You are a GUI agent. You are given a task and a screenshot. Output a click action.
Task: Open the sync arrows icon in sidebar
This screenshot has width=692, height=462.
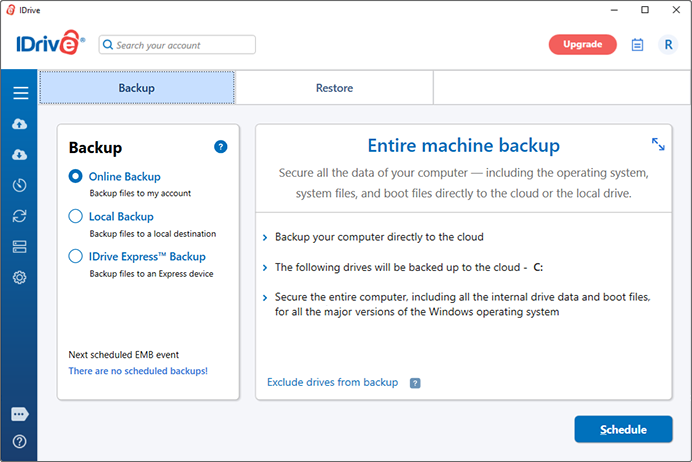coord(19,216)
